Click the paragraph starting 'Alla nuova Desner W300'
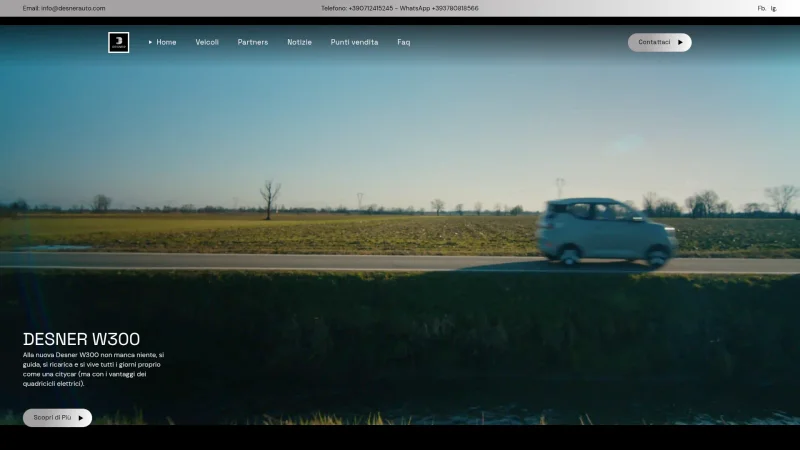The width and height of the screenshot is (800, 450). tap(93, 369)
